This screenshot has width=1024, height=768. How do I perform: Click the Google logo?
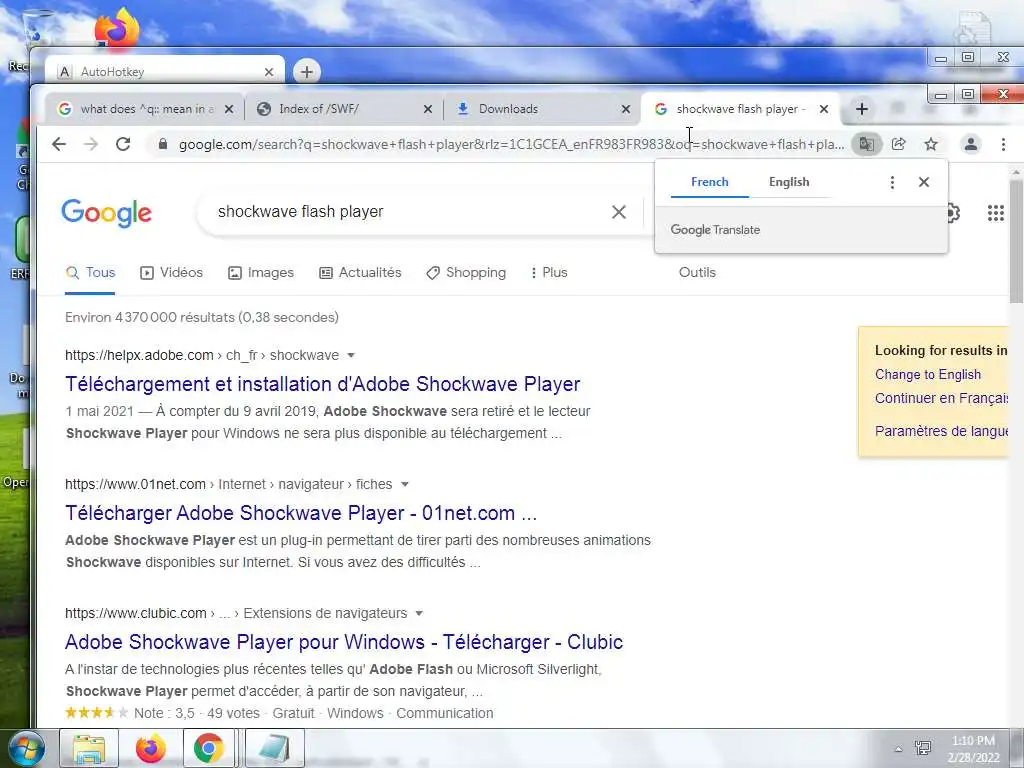(x=106, y=212)
